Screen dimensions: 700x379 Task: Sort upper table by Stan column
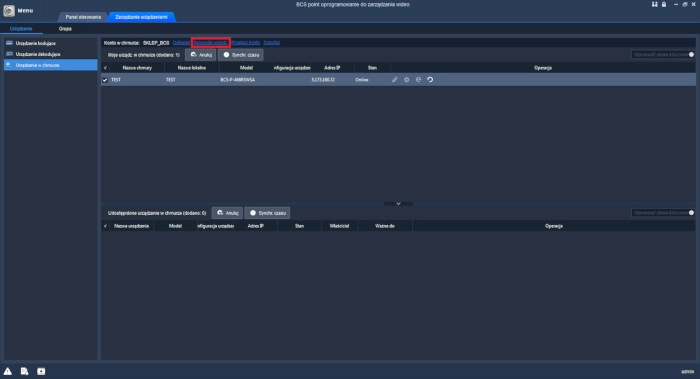pyautogui.click(x=372, y=68)
